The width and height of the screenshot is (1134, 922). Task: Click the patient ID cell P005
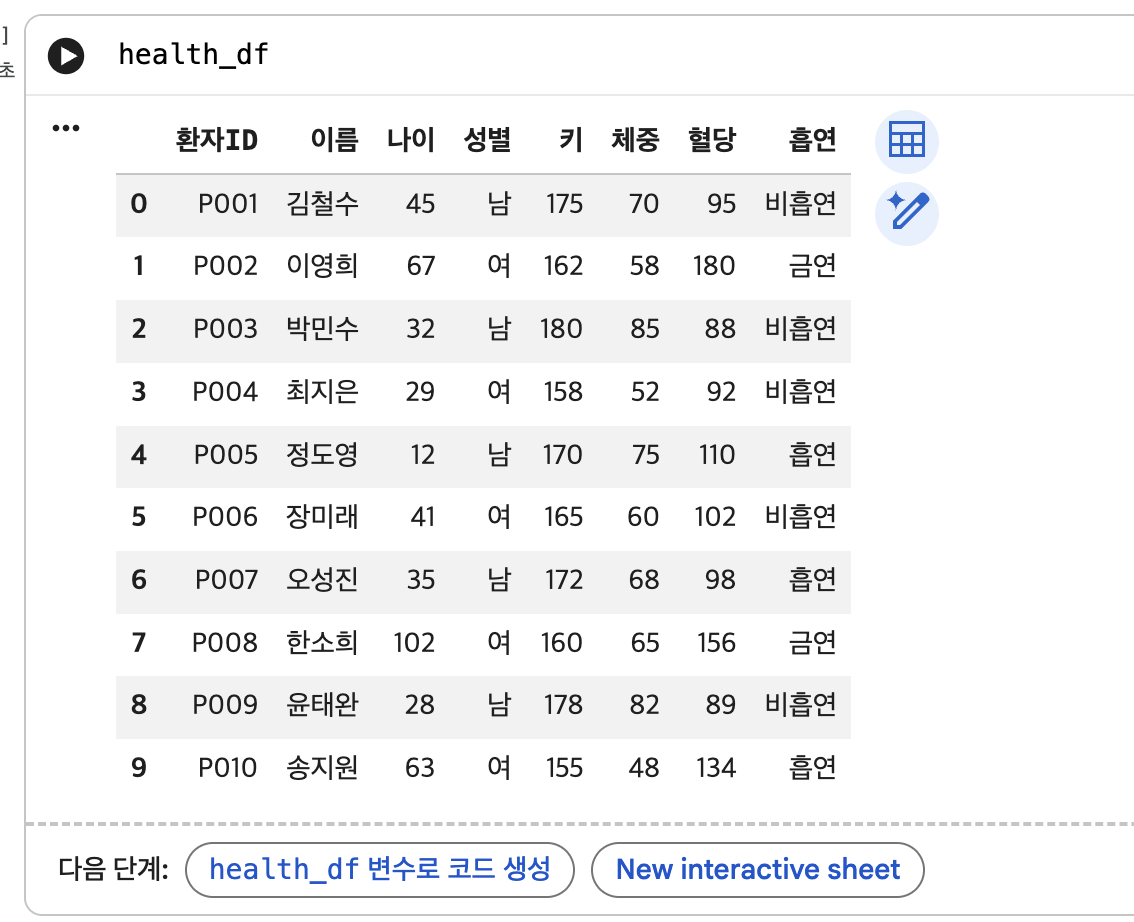click(226, 455)
